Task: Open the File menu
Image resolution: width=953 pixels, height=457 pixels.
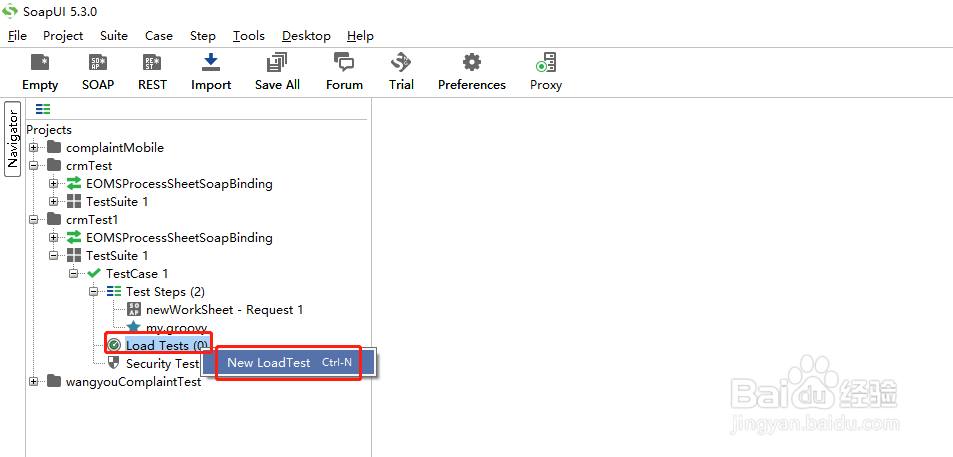Action: coord(17,36)
